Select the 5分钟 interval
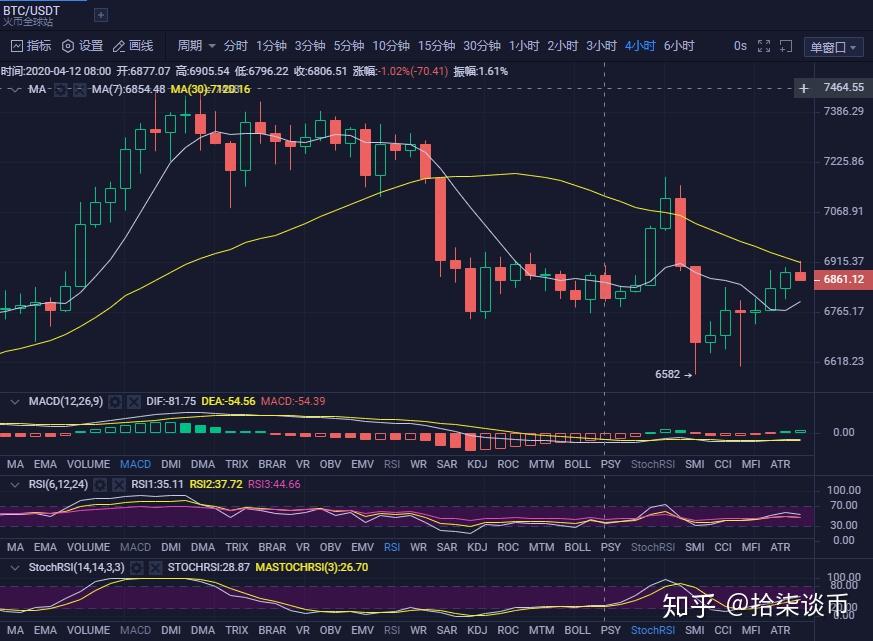 pos(349,46)
